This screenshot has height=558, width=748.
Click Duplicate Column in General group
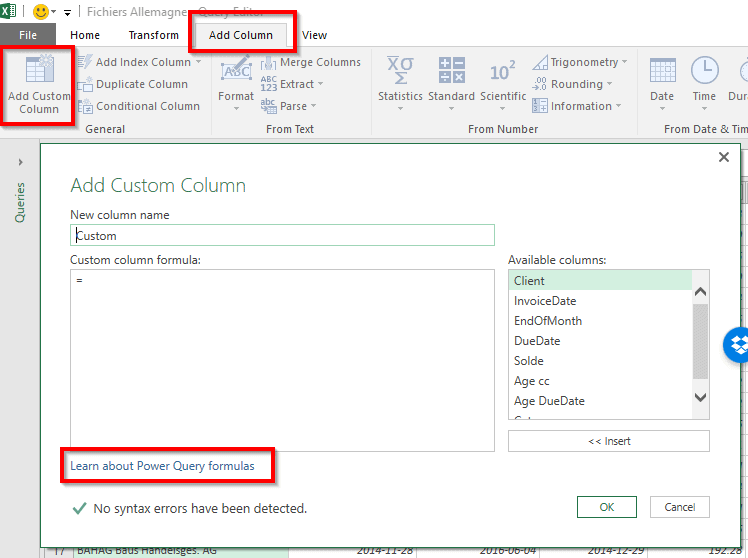[x=141, y=84]
